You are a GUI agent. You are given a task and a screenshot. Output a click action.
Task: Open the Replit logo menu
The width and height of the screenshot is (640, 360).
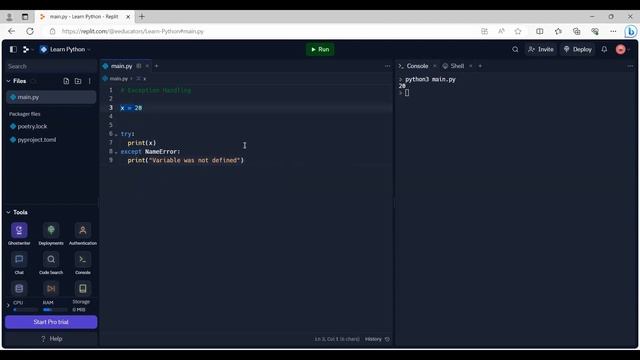(x=26, y=49)
